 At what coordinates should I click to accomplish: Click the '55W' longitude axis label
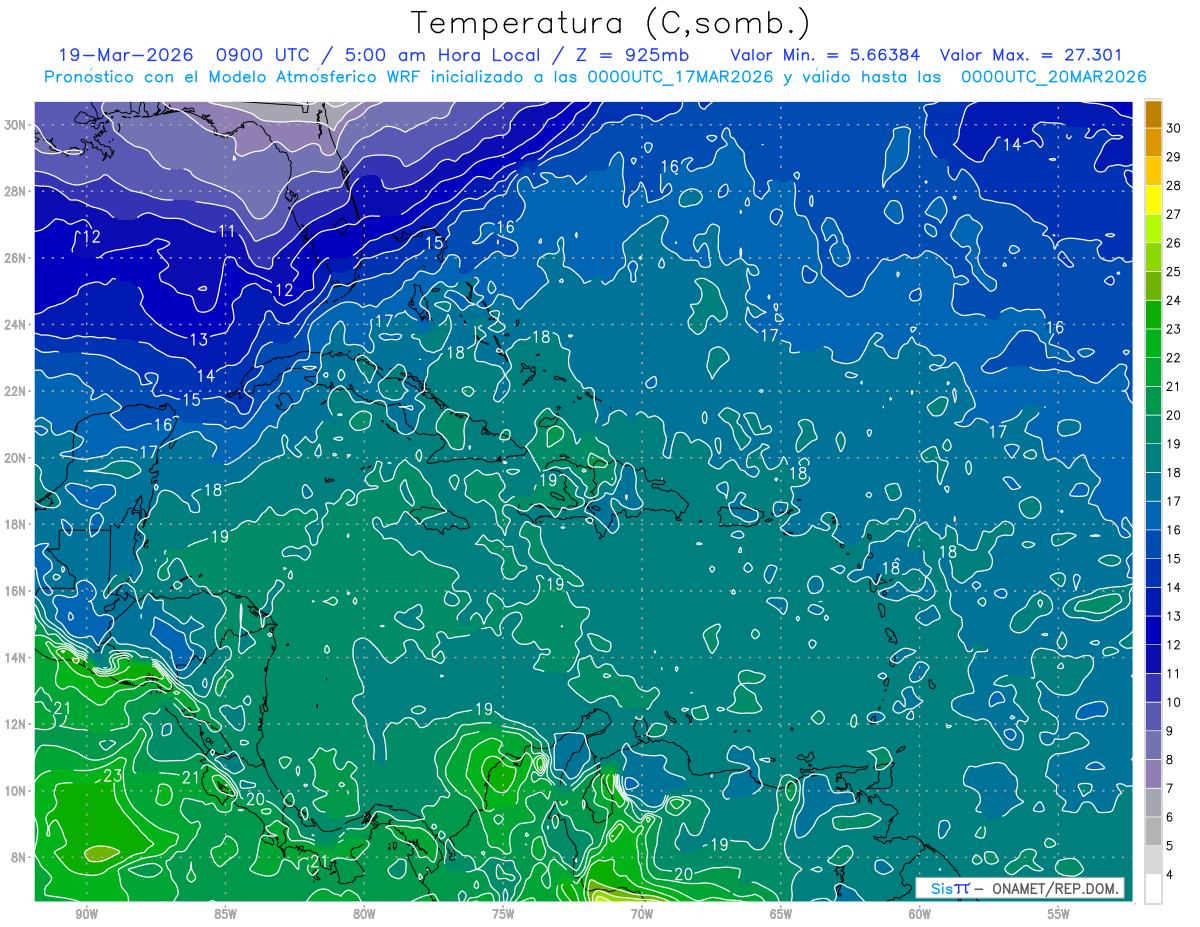click(x=1059, y=914)
